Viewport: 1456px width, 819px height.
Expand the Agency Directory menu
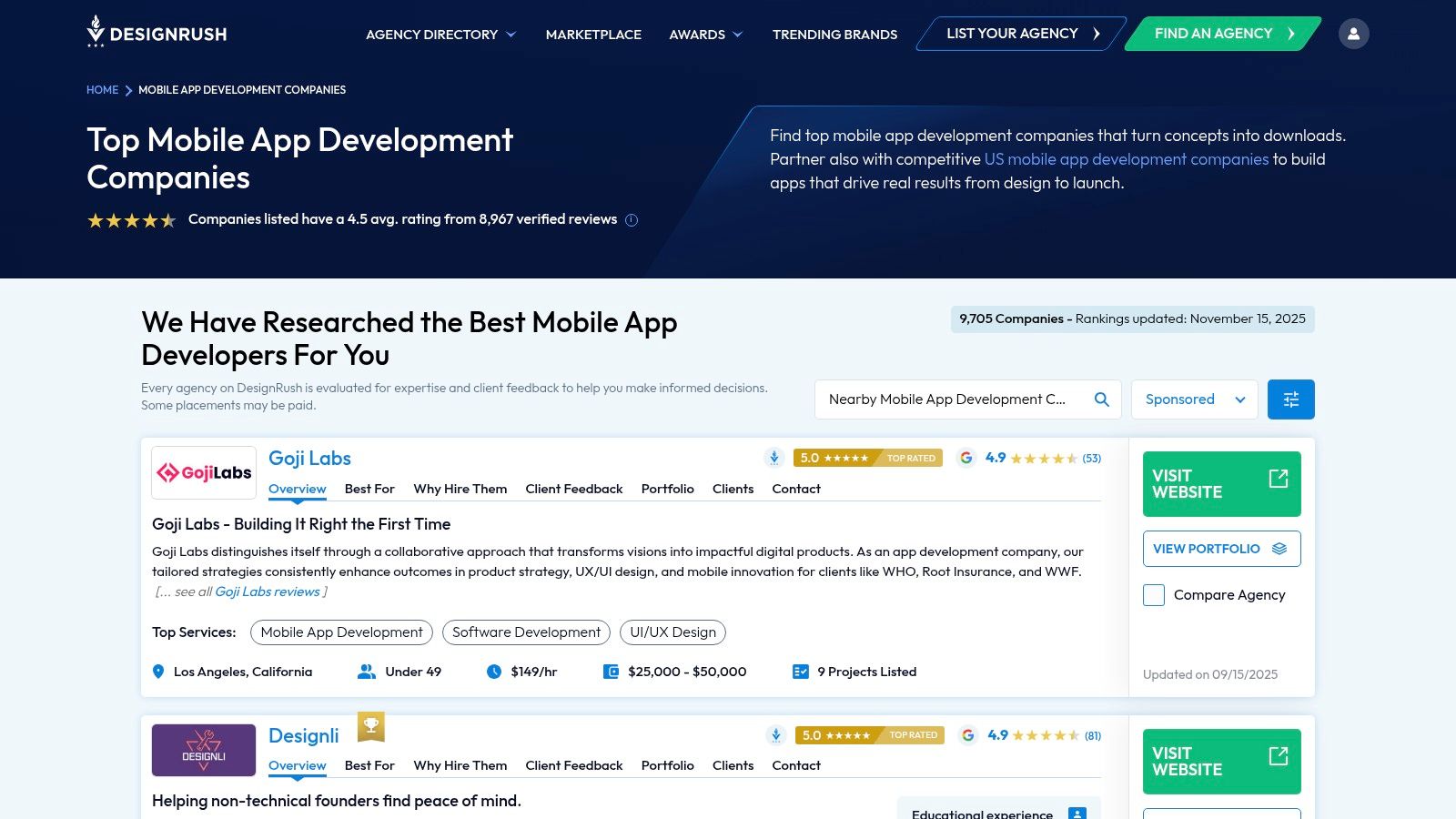point(440,34)
